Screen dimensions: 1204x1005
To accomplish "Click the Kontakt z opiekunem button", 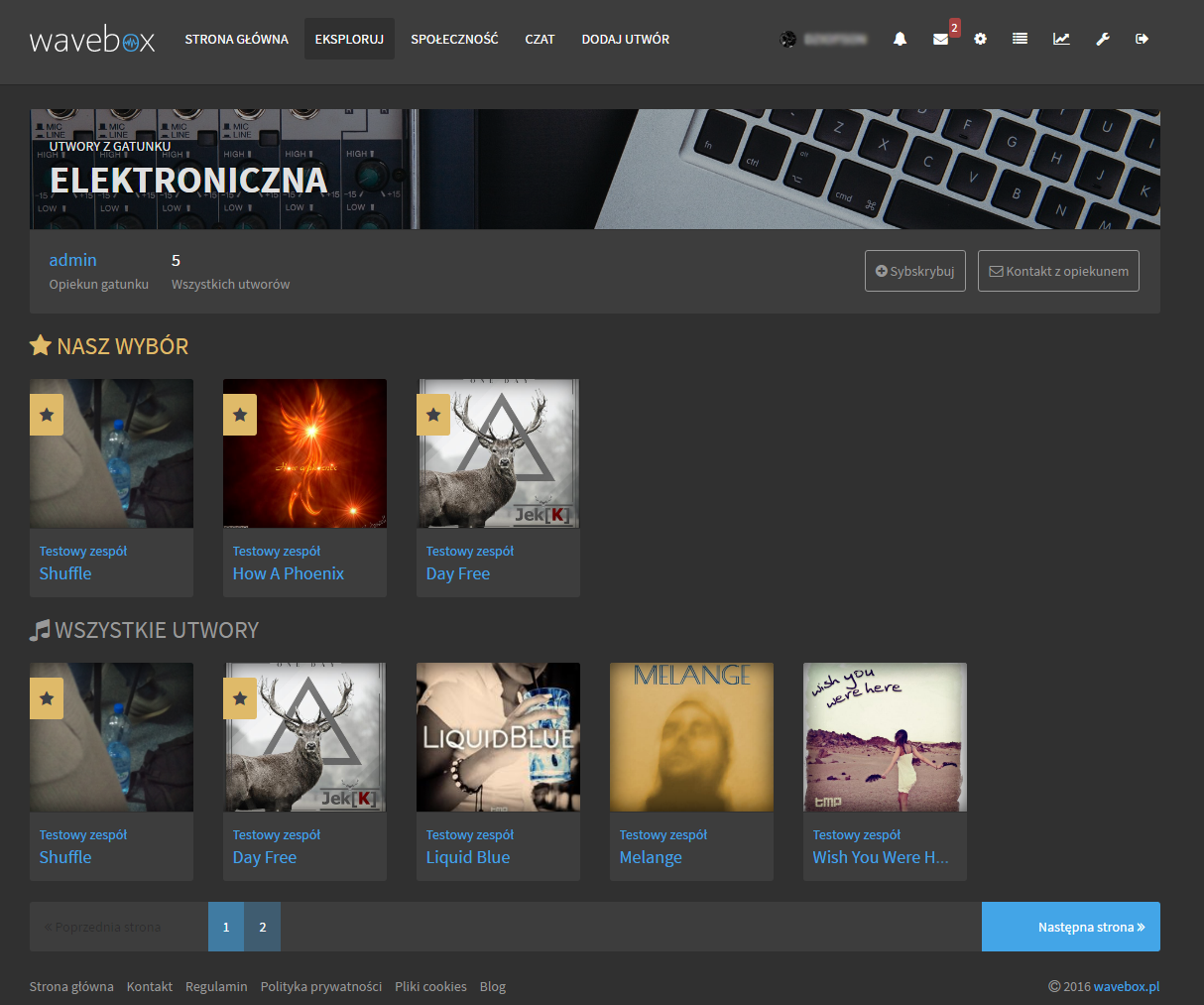I will click(x=1058, y=271).
